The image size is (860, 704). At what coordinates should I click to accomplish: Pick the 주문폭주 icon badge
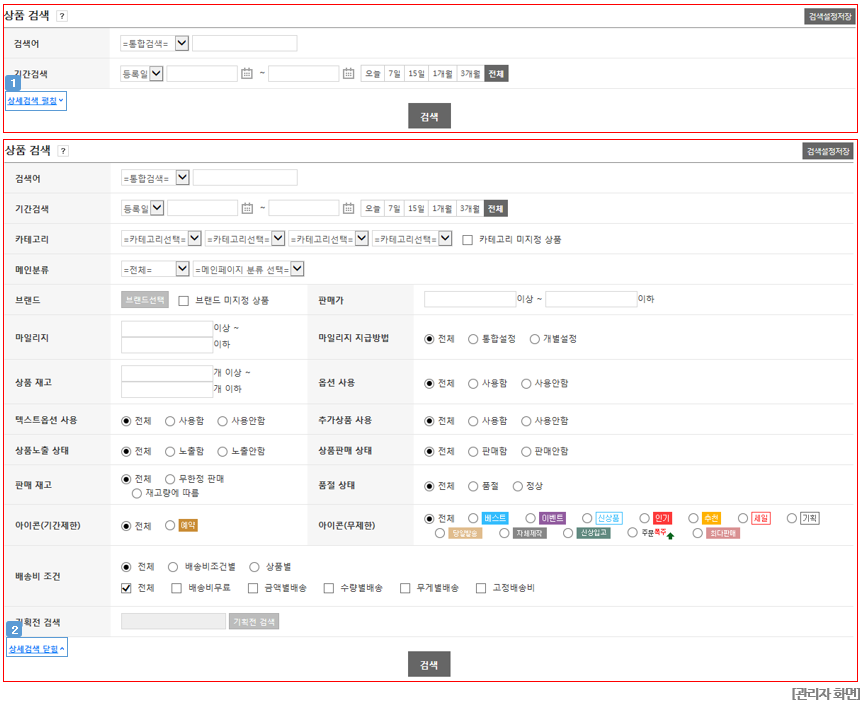click(658, 533)
